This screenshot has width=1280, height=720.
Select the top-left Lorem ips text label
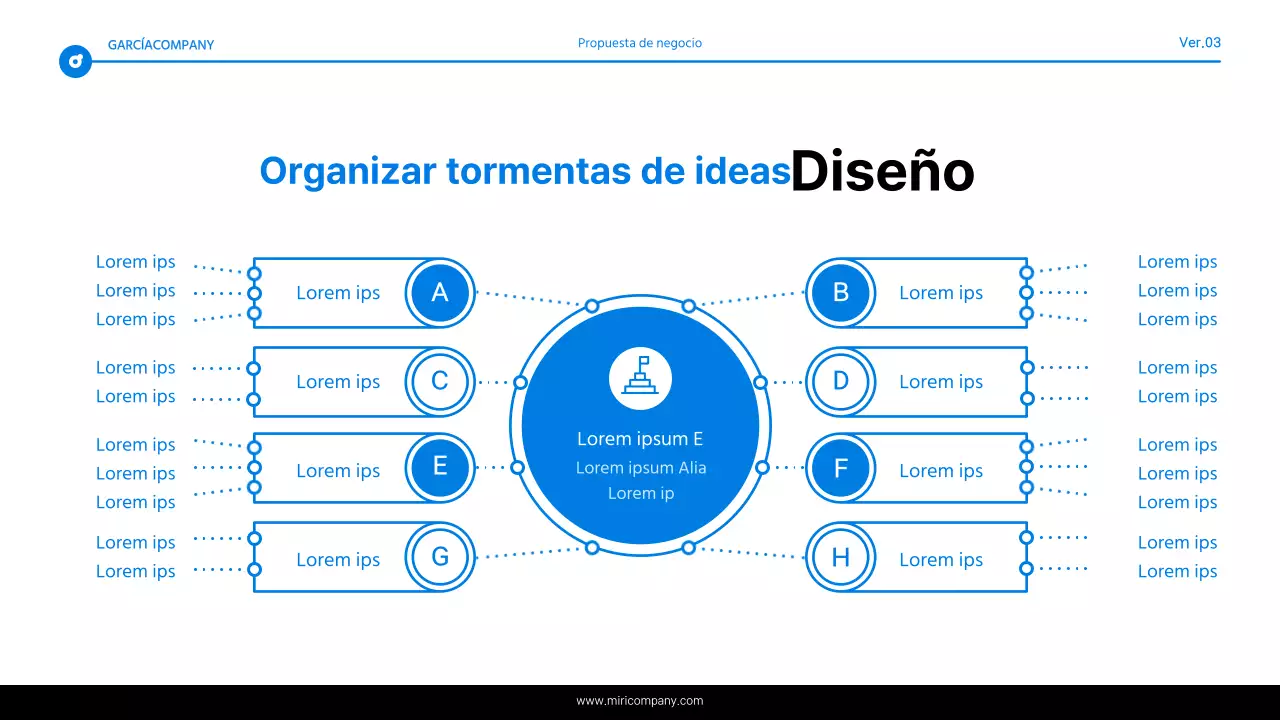pos(135,261)
